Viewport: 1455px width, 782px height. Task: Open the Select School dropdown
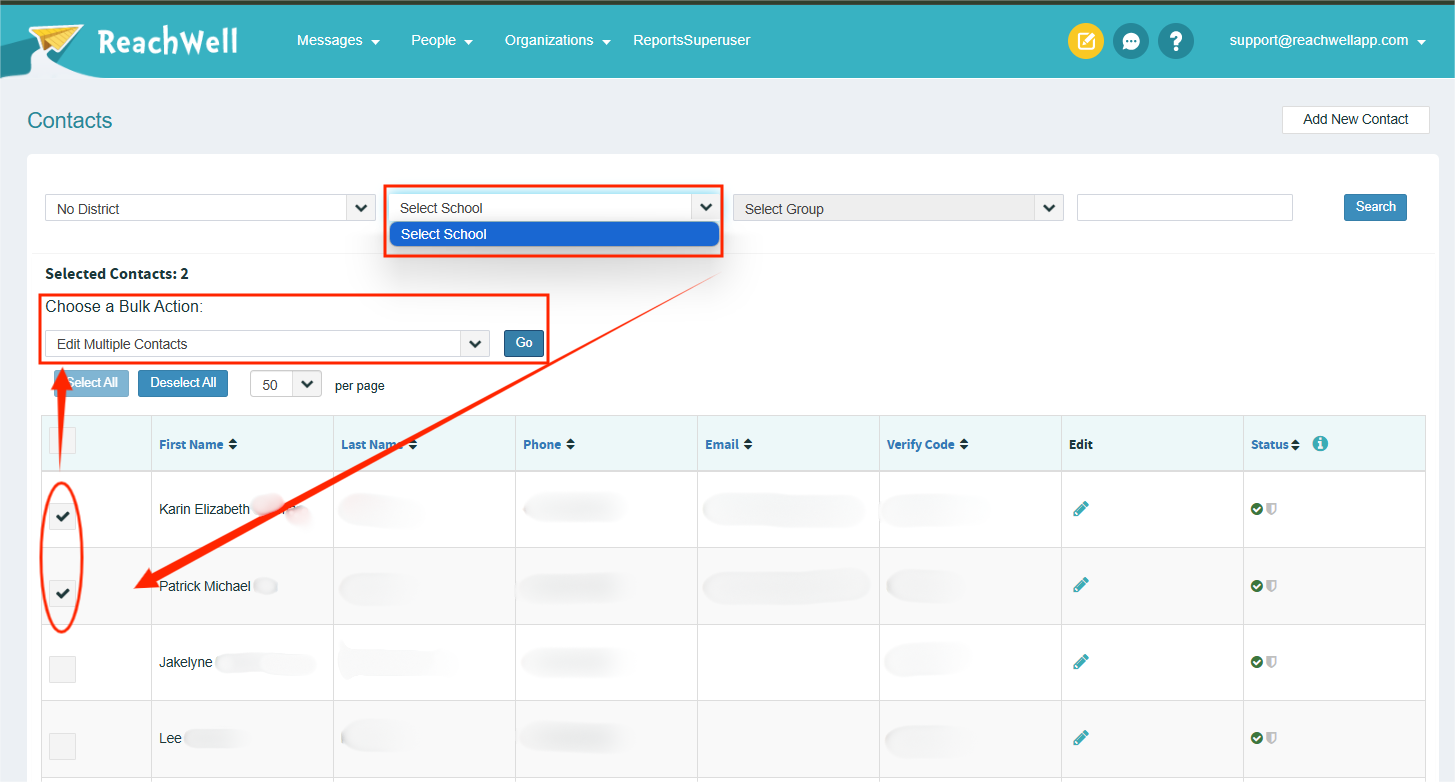tap(554, 207)
